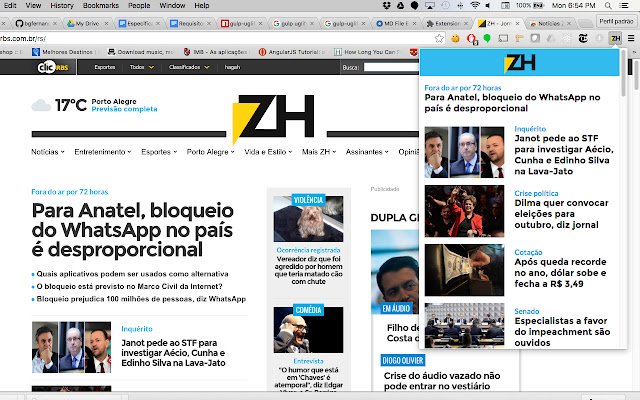
Task: Click the Dropbox menu bar icon
Action: [x=387, y=5]
